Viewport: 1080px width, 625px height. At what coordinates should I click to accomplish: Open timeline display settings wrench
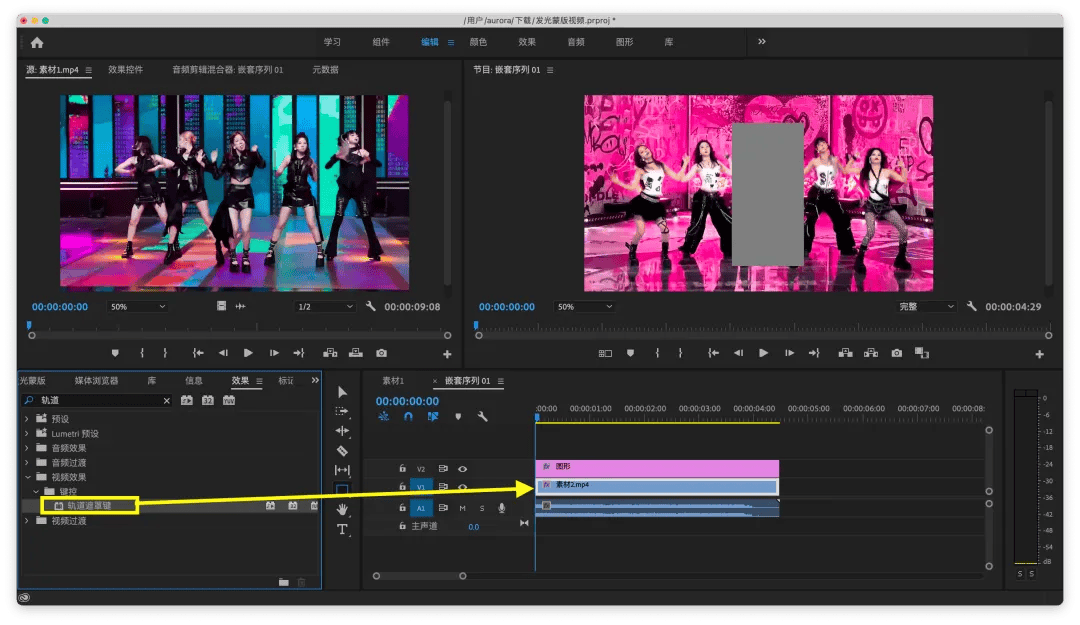tap(482, 416)
